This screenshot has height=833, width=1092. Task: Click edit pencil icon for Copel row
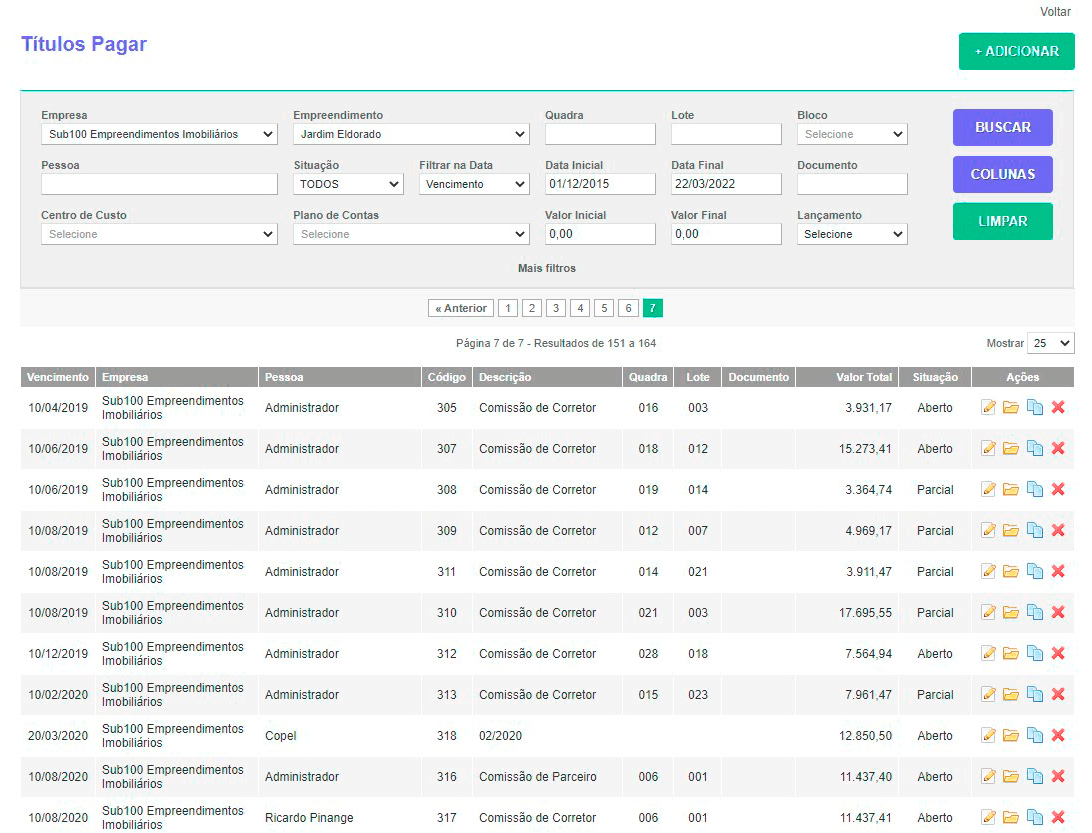click(x=989, y=736)
